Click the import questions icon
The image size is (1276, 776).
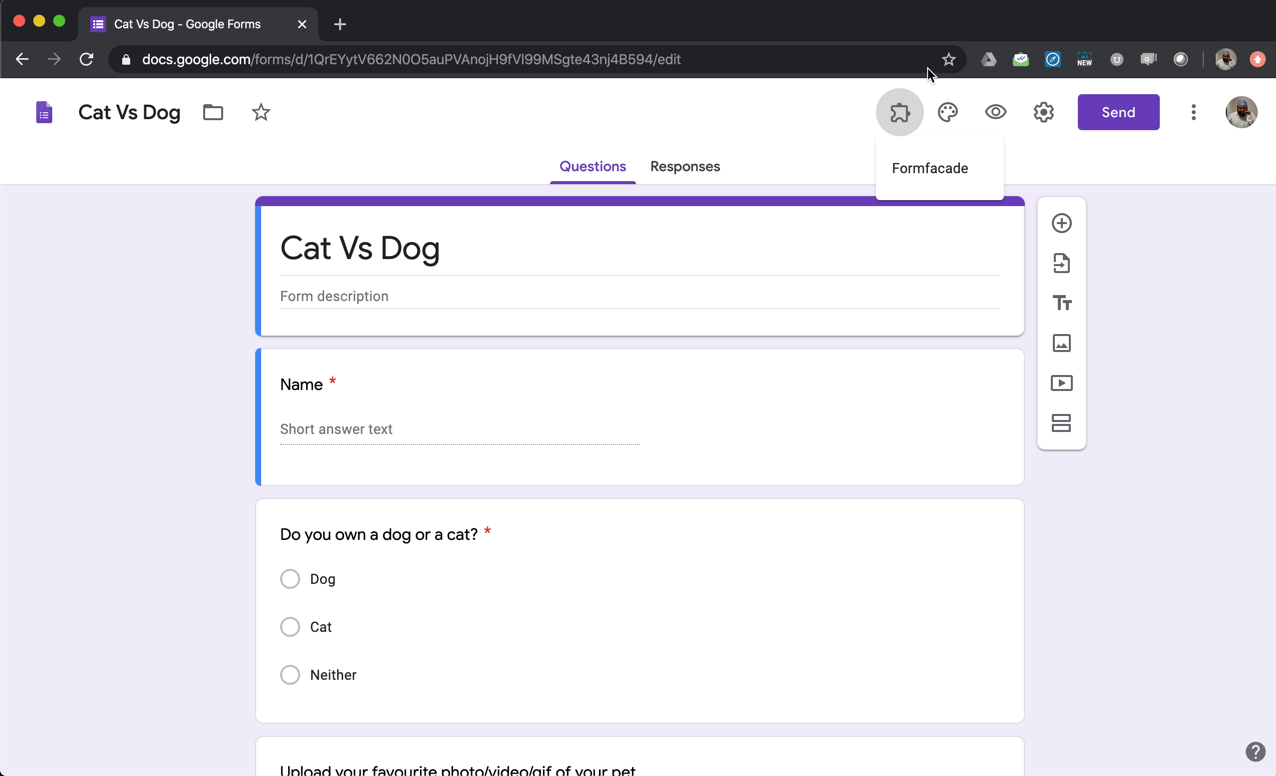[1061, 263]
